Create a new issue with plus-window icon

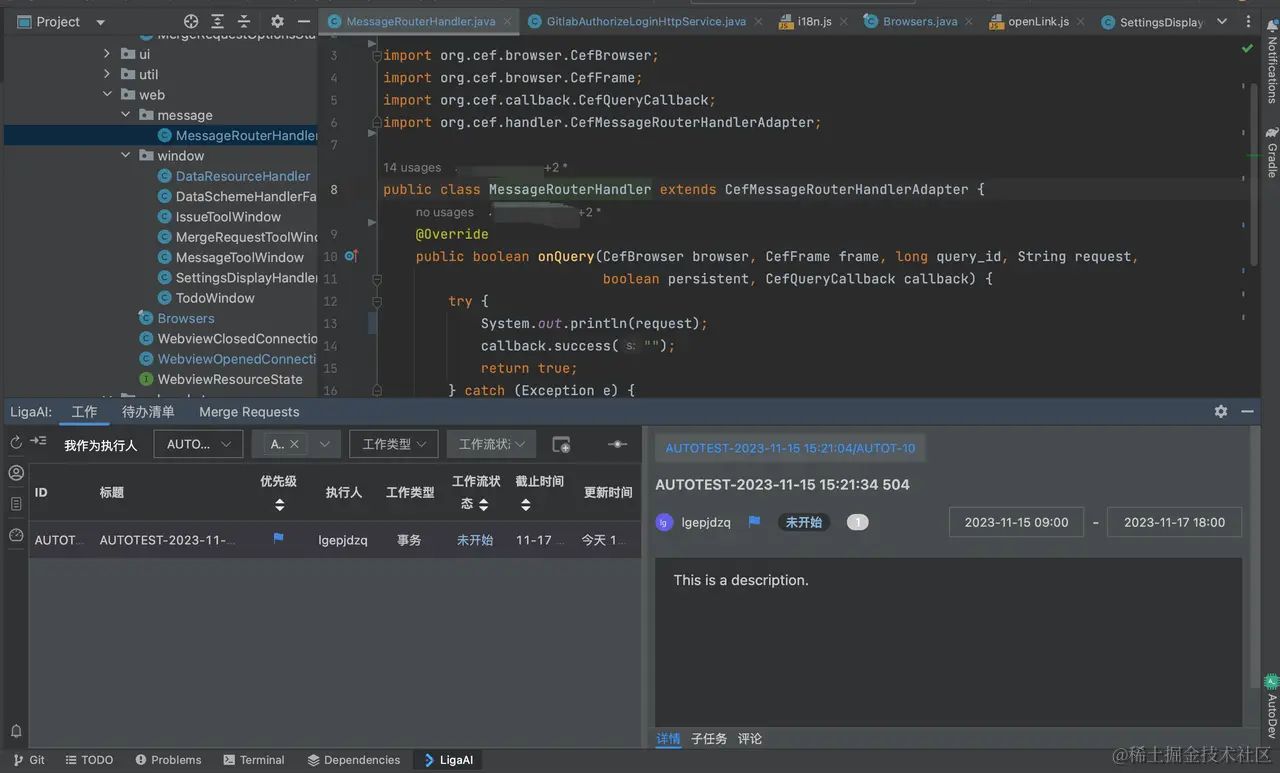coord(562,444)
